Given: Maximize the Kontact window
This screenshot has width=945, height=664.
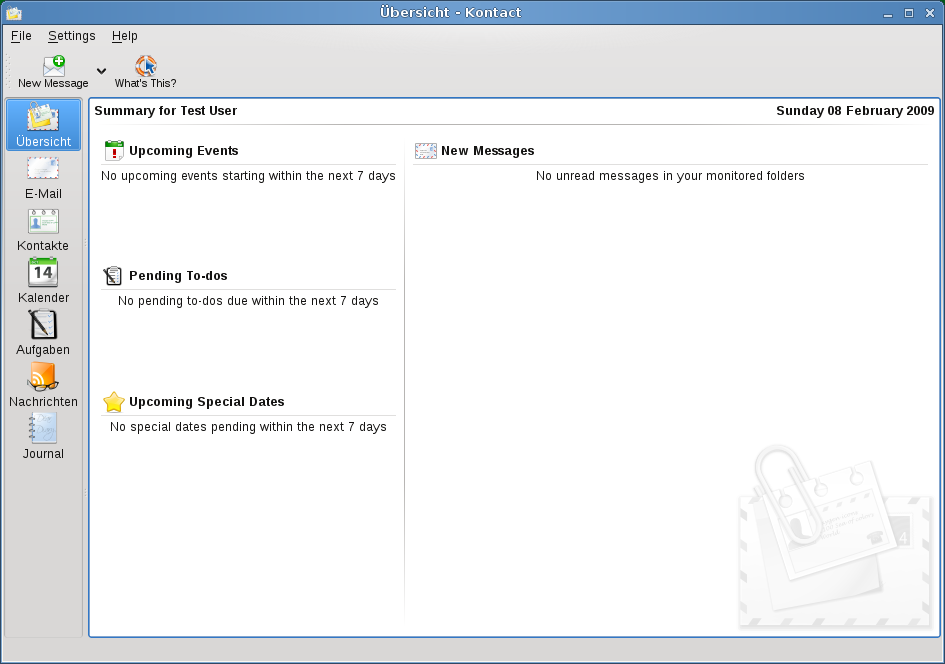Looking at the screenshot, I should click(909, 13).
